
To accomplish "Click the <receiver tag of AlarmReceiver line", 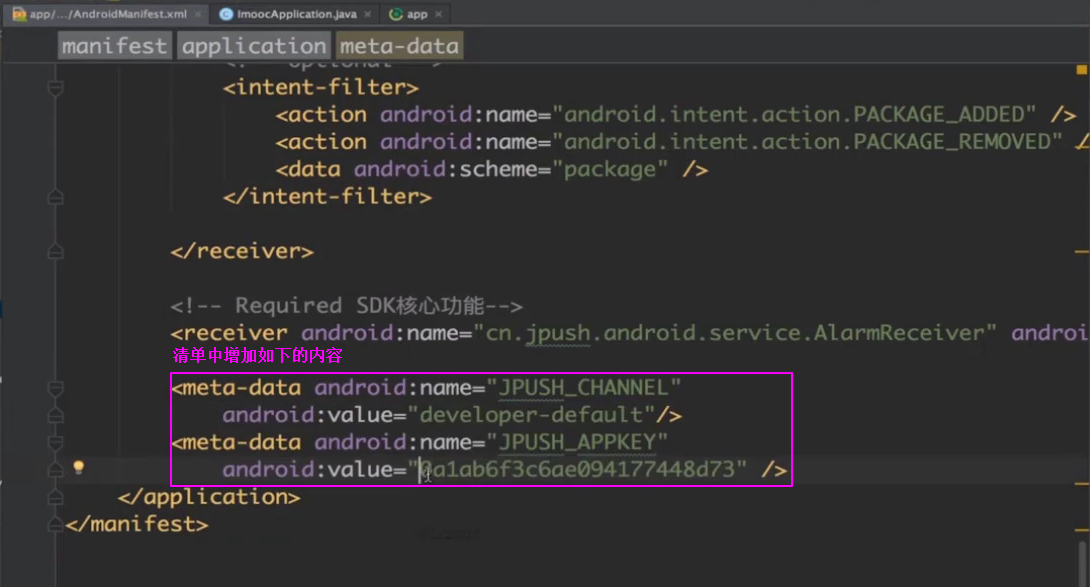I will pos(229,333).
